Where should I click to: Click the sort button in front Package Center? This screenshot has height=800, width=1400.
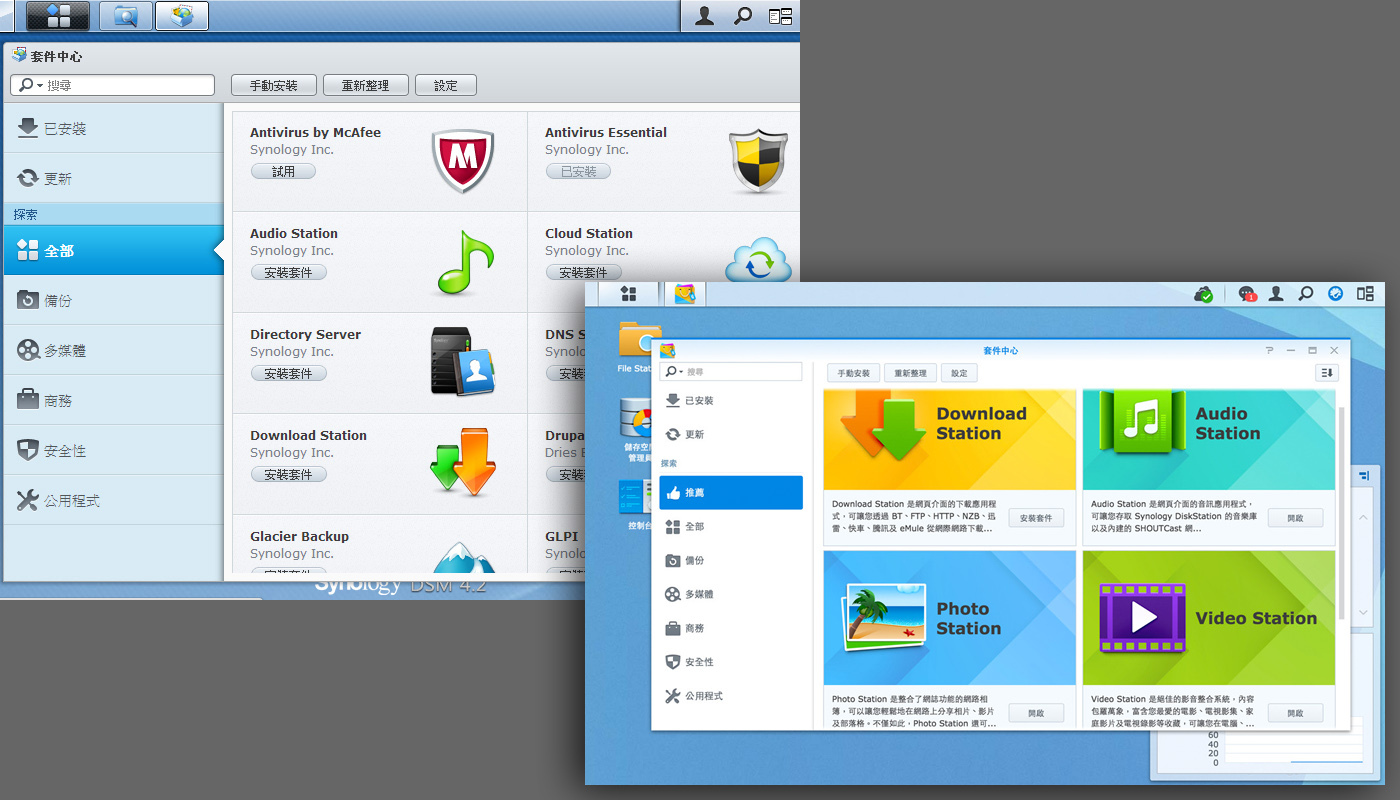(x=1326, y=373)
